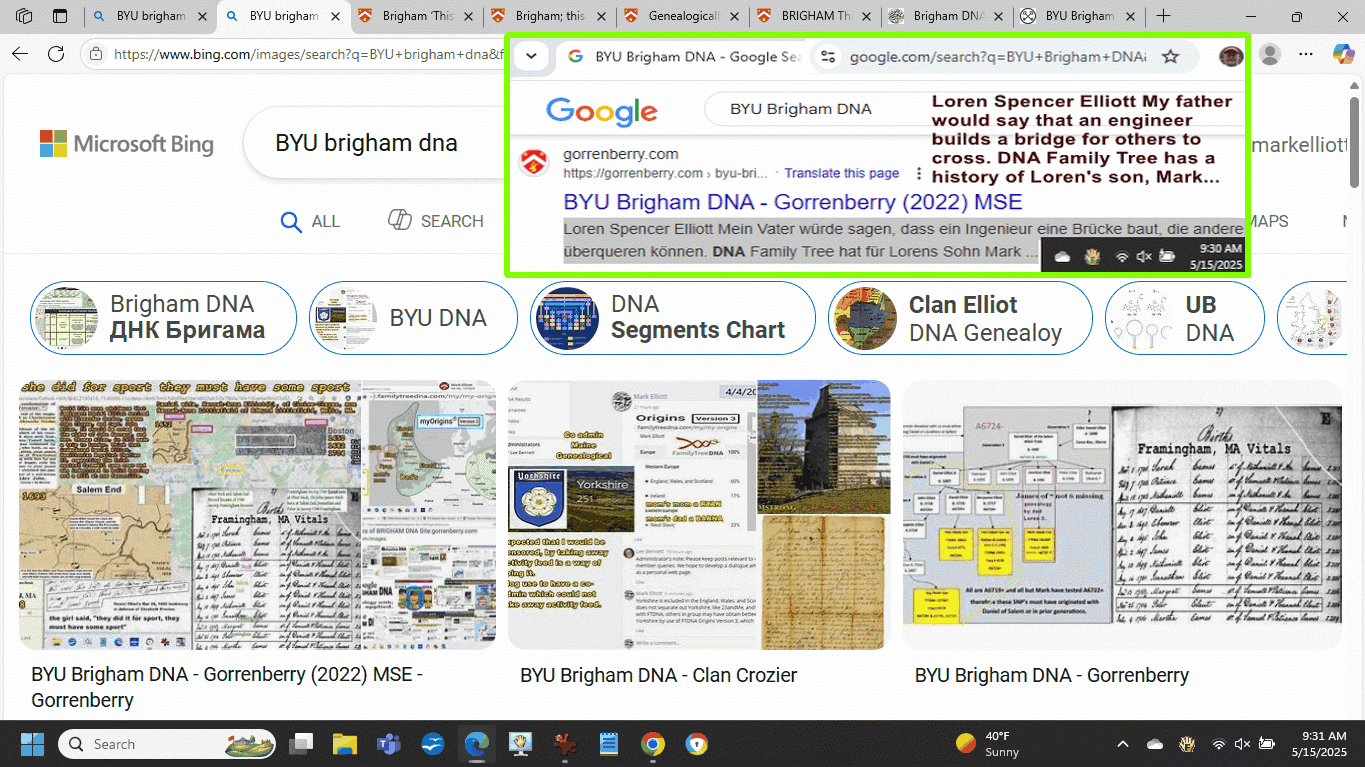Image resolution: width=1365 pixels, height=767 pixels.
Task: Select the Bing ALL results tab
Action: click(311, 221)
